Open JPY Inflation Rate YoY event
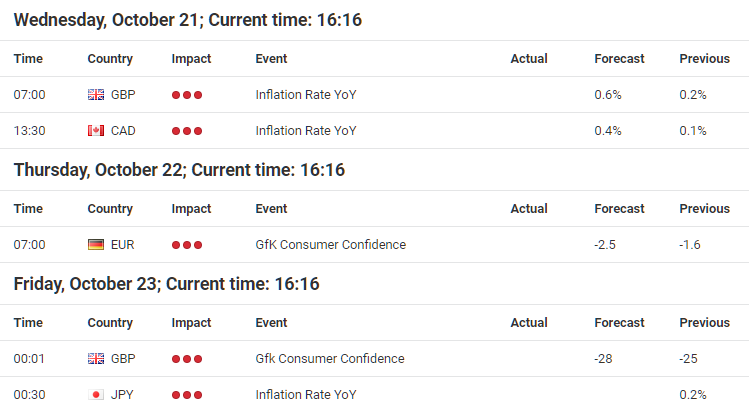 point(306,395)
